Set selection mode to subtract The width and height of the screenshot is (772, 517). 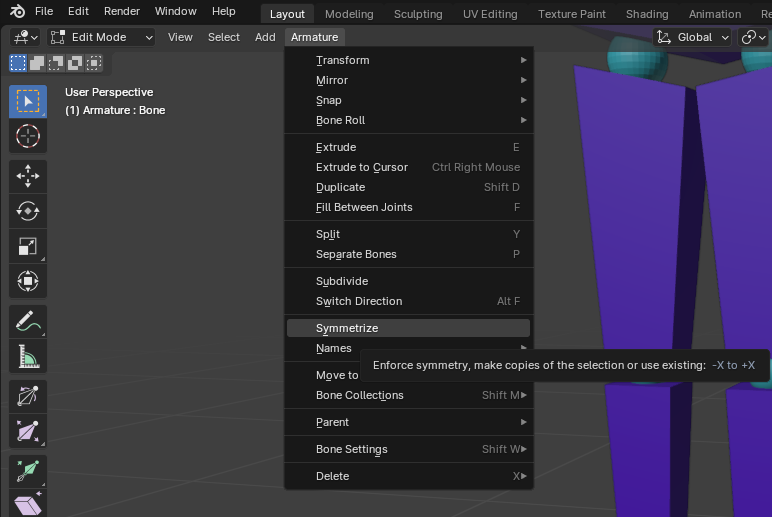pos(56,63)
